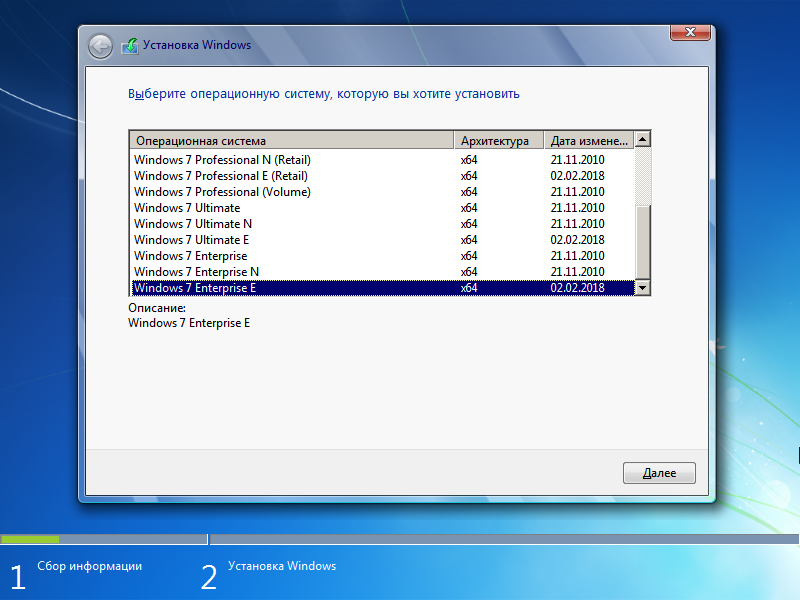Viewport: 800px width, 600px height.
Task: Click date 02.02.2018 in Professional E row
Action: click(x=577, y=176)
